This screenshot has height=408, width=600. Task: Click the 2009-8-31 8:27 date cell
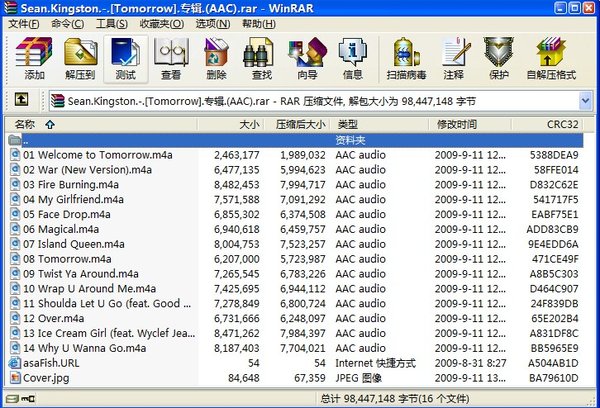tap(470, 363)
